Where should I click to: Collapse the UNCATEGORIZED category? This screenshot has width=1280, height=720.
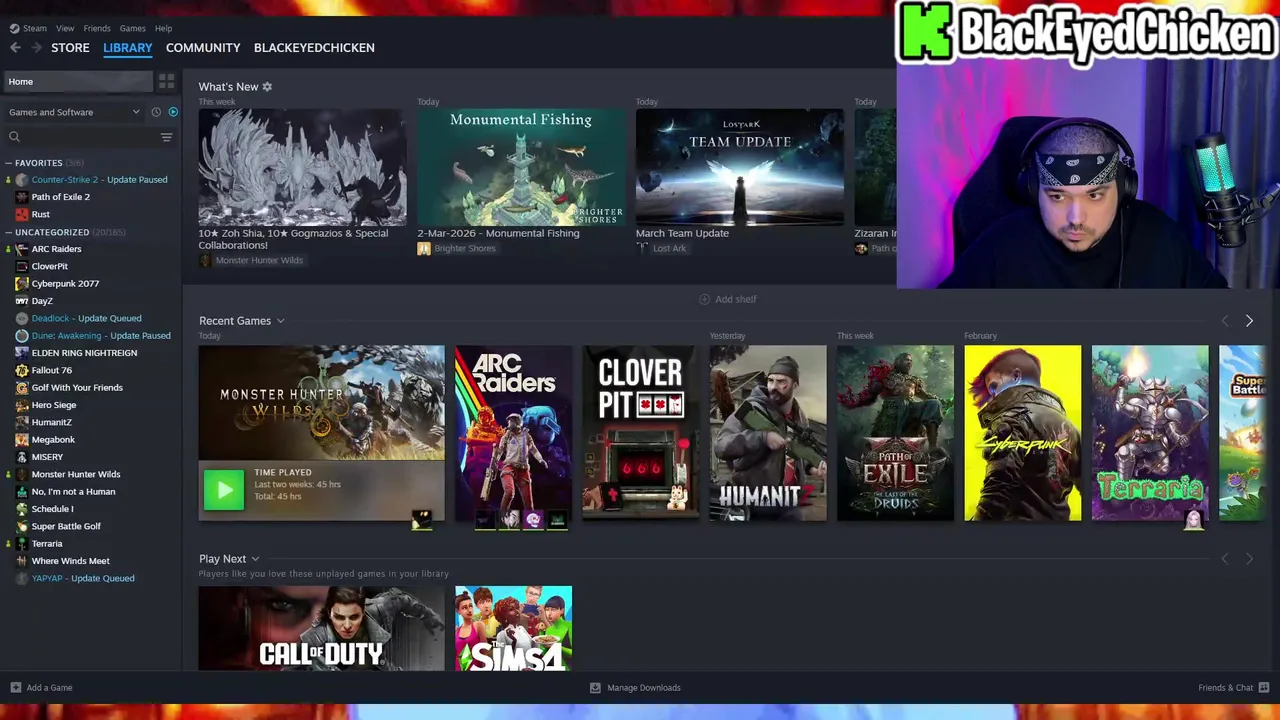click(x=9, y=232)
